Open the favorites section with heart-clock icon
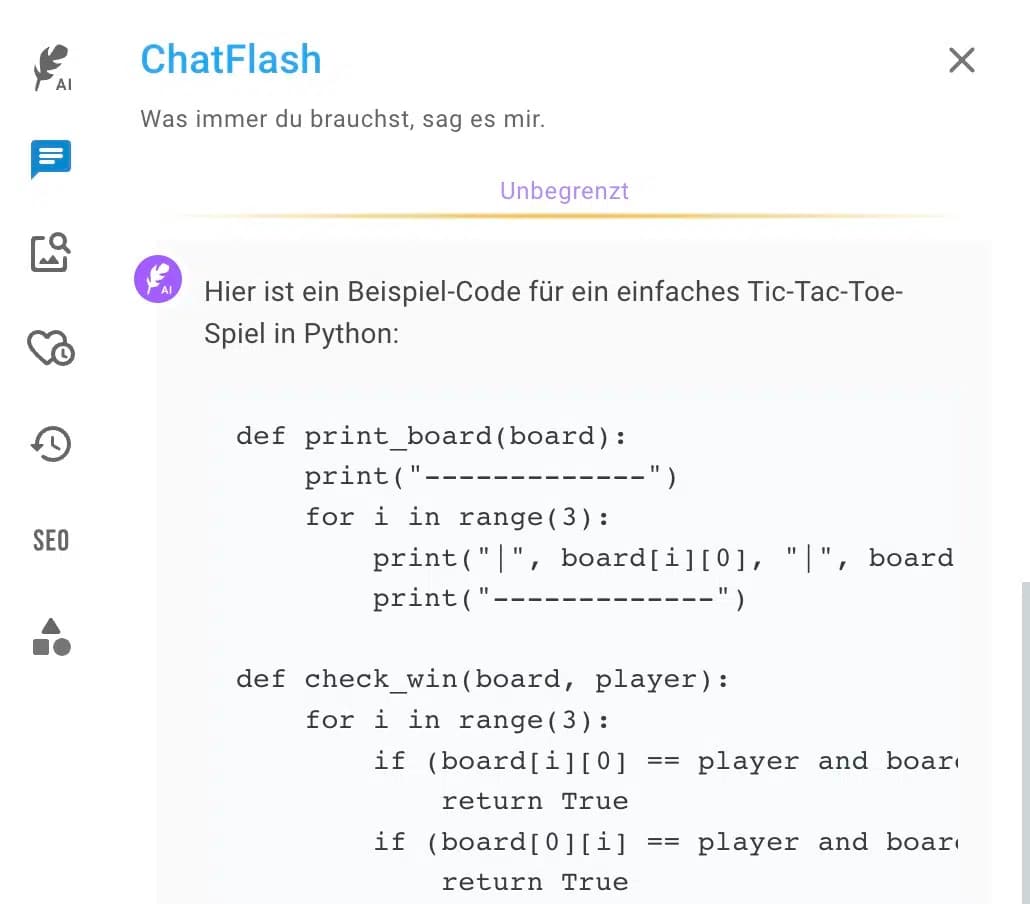The image size is (1030, 904). click(50, 348)
